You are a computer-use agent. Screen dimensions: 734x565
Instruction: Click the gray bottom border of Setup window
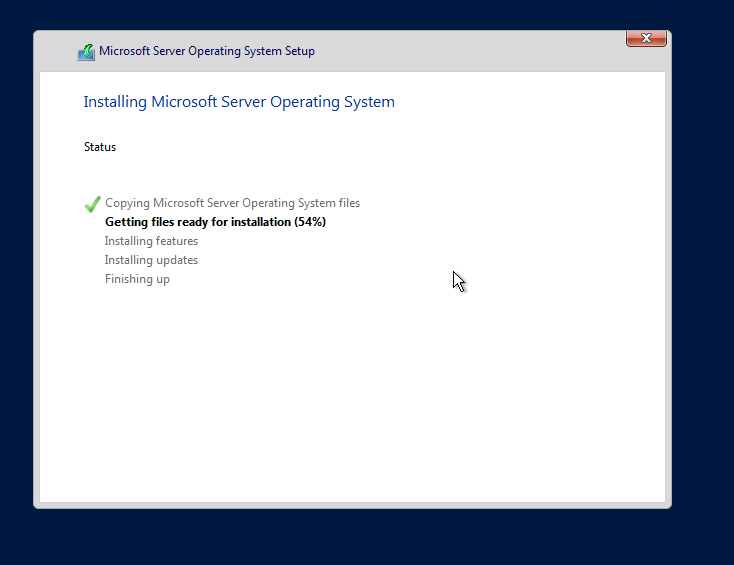(352, 505)
